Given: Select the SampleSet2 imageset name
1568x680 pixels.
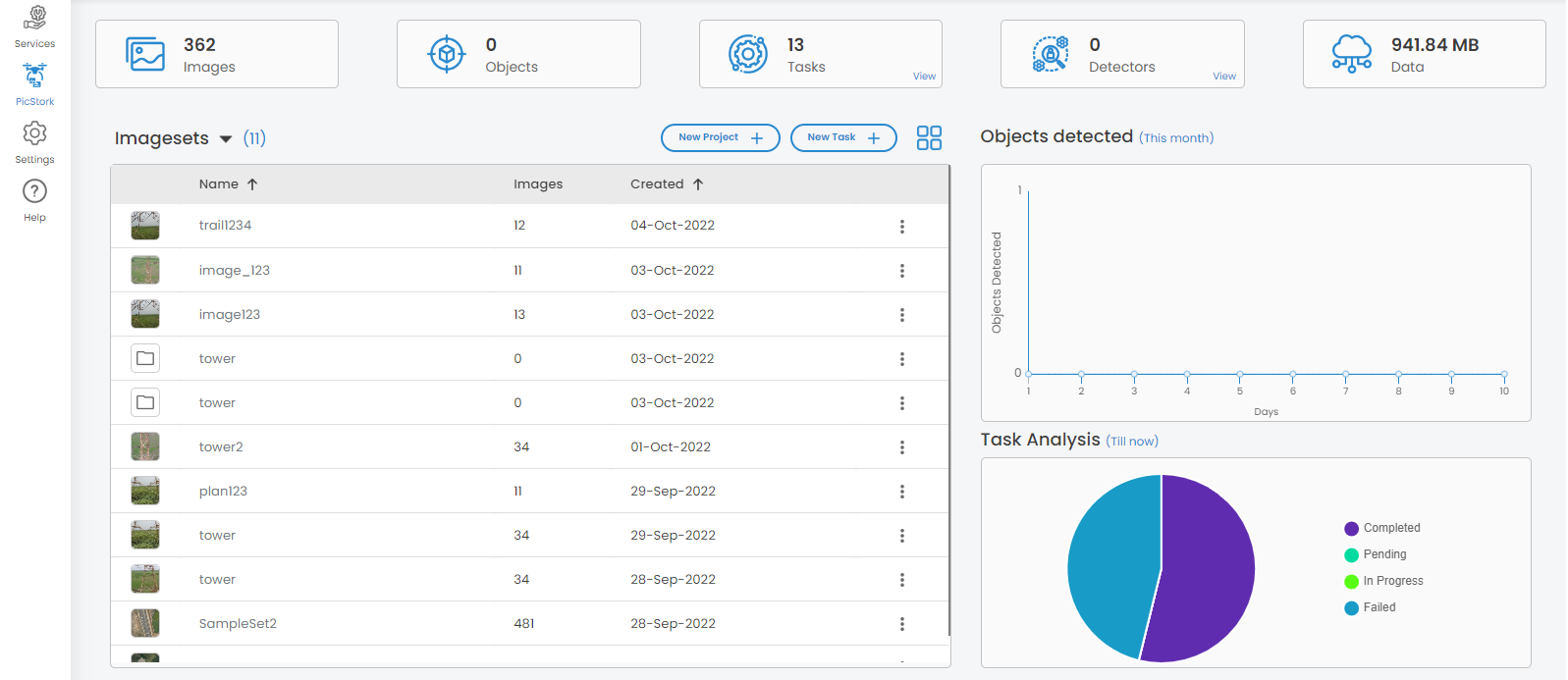Looking at the screenshot, I should (238, 624).
